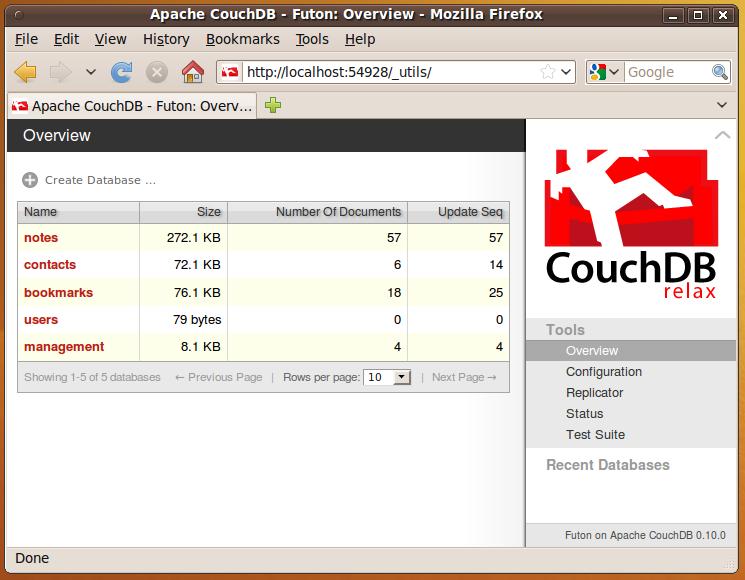Screen dimensions: 745x580
Task: Click the Stop loading icon
Action: coord(157,72)
